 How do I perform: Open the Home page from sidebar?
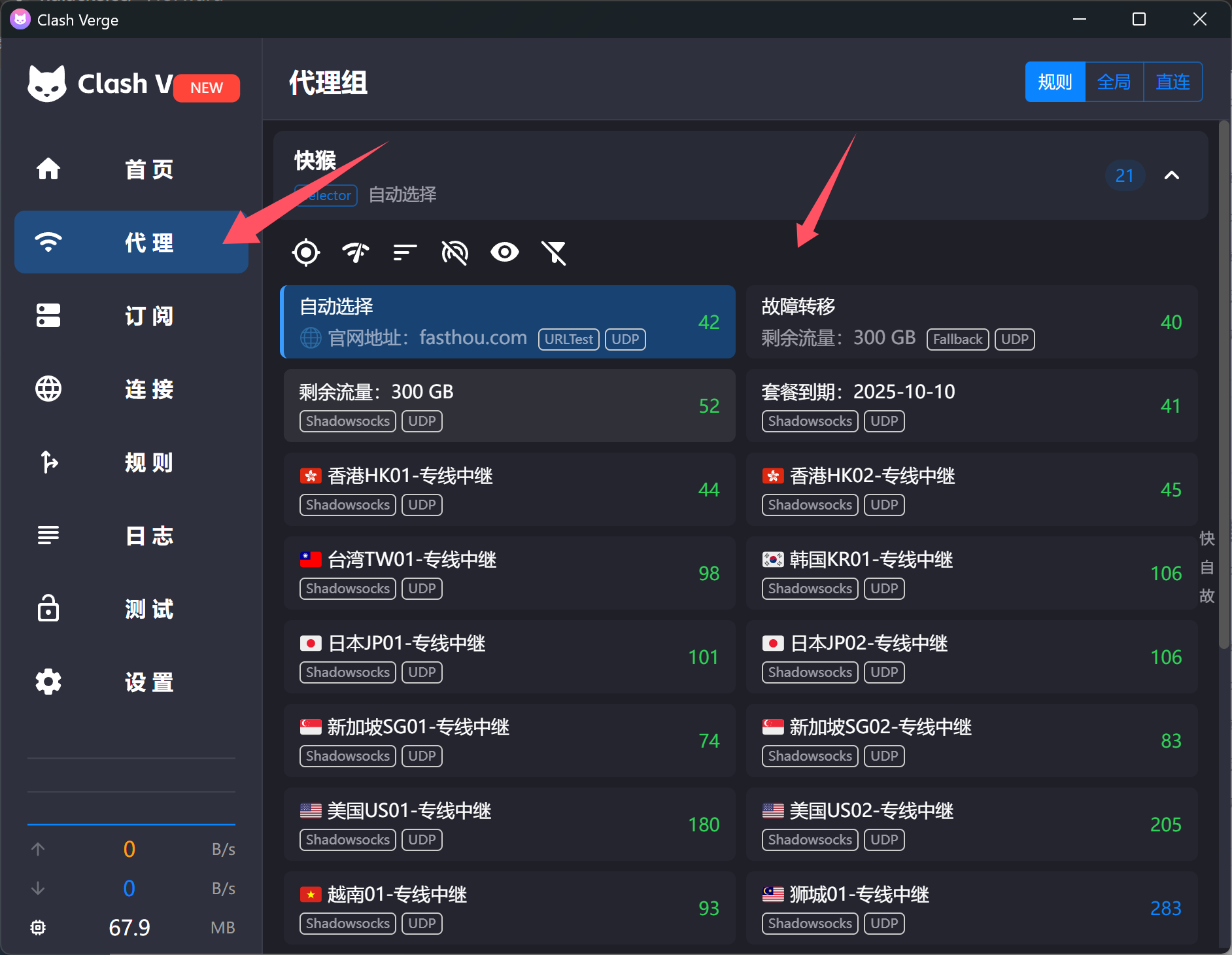pos(131,169)
